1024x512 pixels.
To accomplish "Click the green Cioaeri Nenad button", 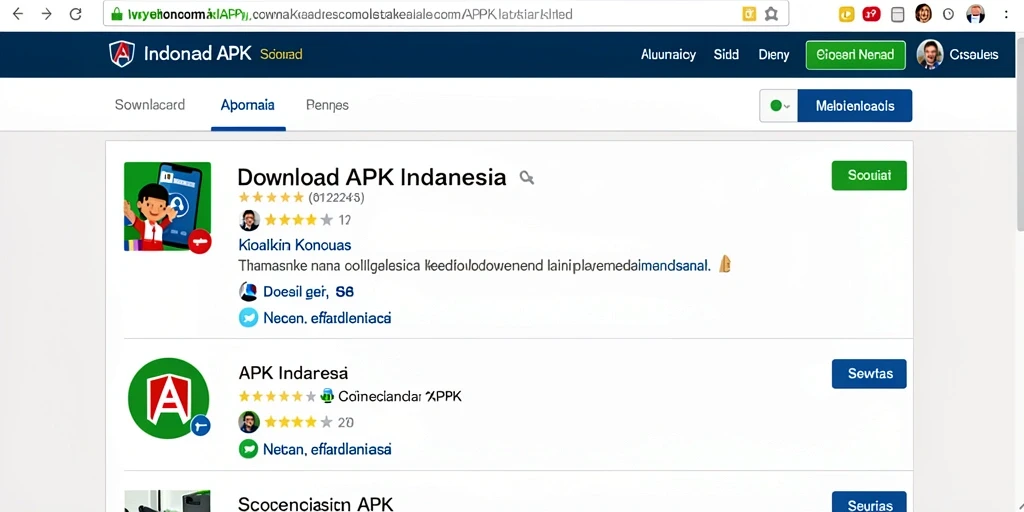I will [x=856, y=55].
